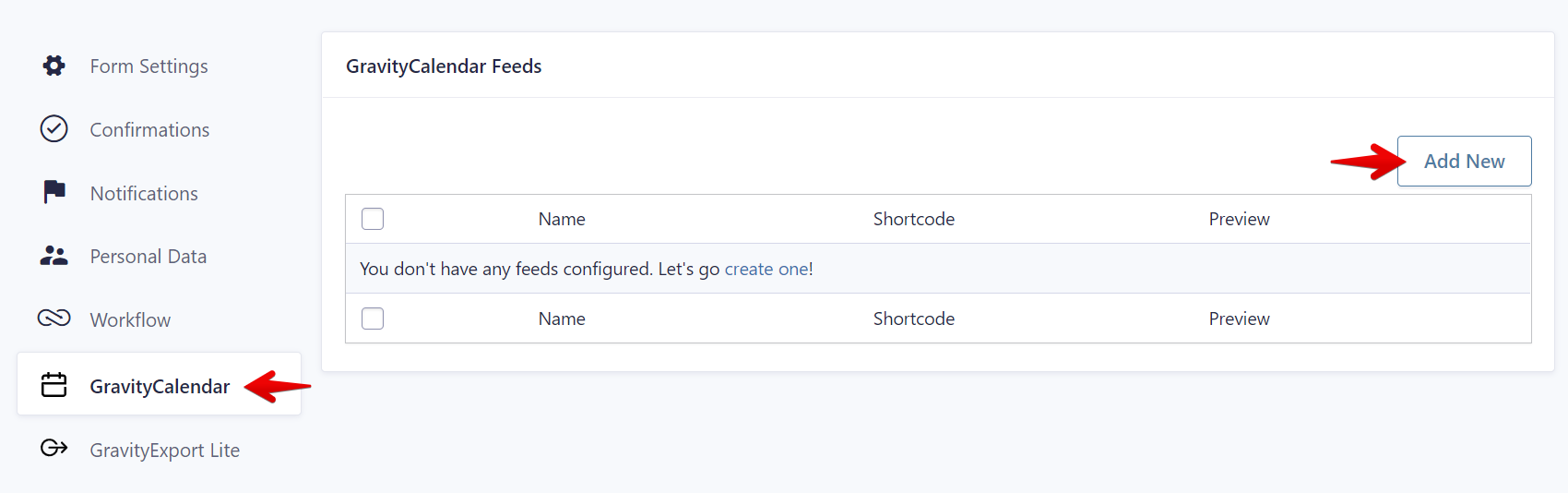This screenshot has width=1568, height=493.
Task: Select Personal Data in sidebar
Action: click(148, 257)
